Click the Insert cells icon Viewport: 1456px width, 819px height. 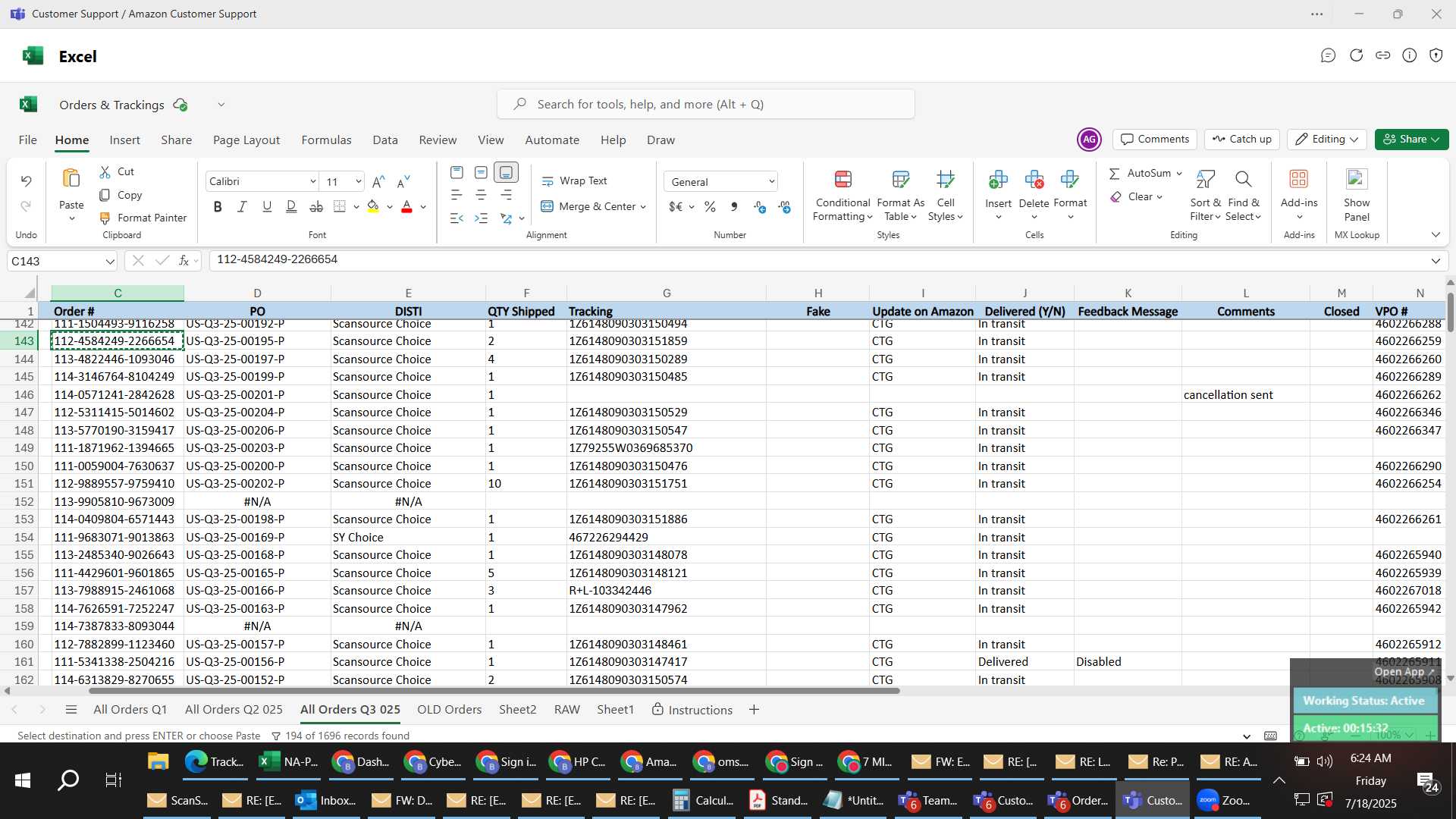(x=998, y=179)
